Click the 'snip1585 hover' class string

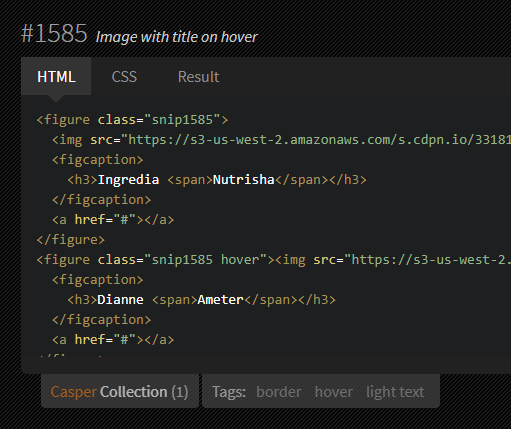(205, 260)
